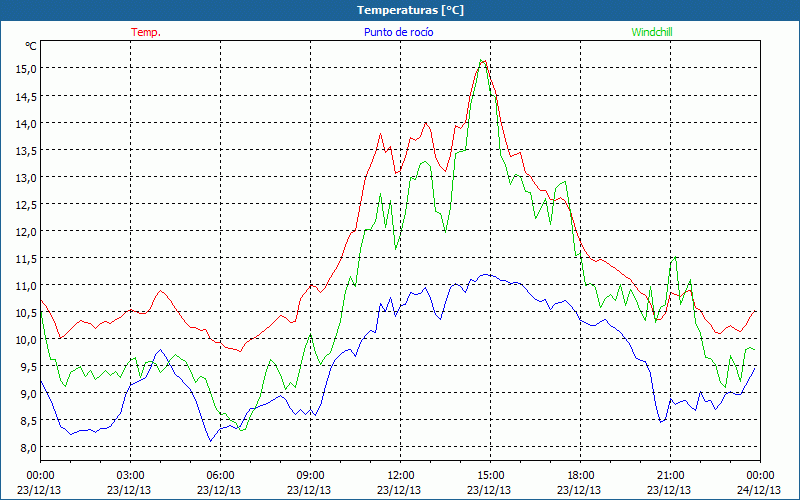Select the blue "Punto de rocío" legend label
Viewport: 800px width, 500px height.
[398, 32]
